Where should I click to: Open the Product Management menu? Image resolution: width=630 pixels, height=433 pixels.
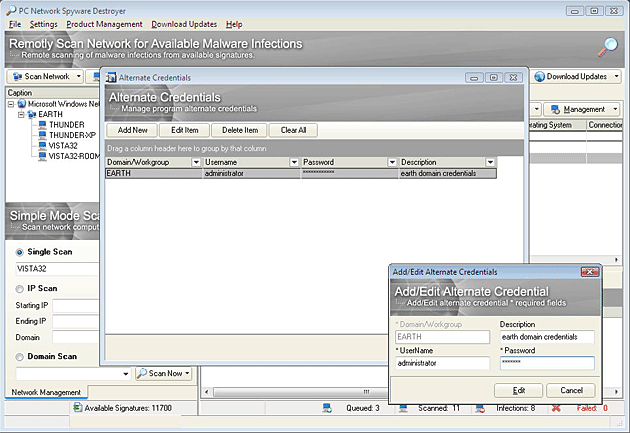(x=104, y=23)
